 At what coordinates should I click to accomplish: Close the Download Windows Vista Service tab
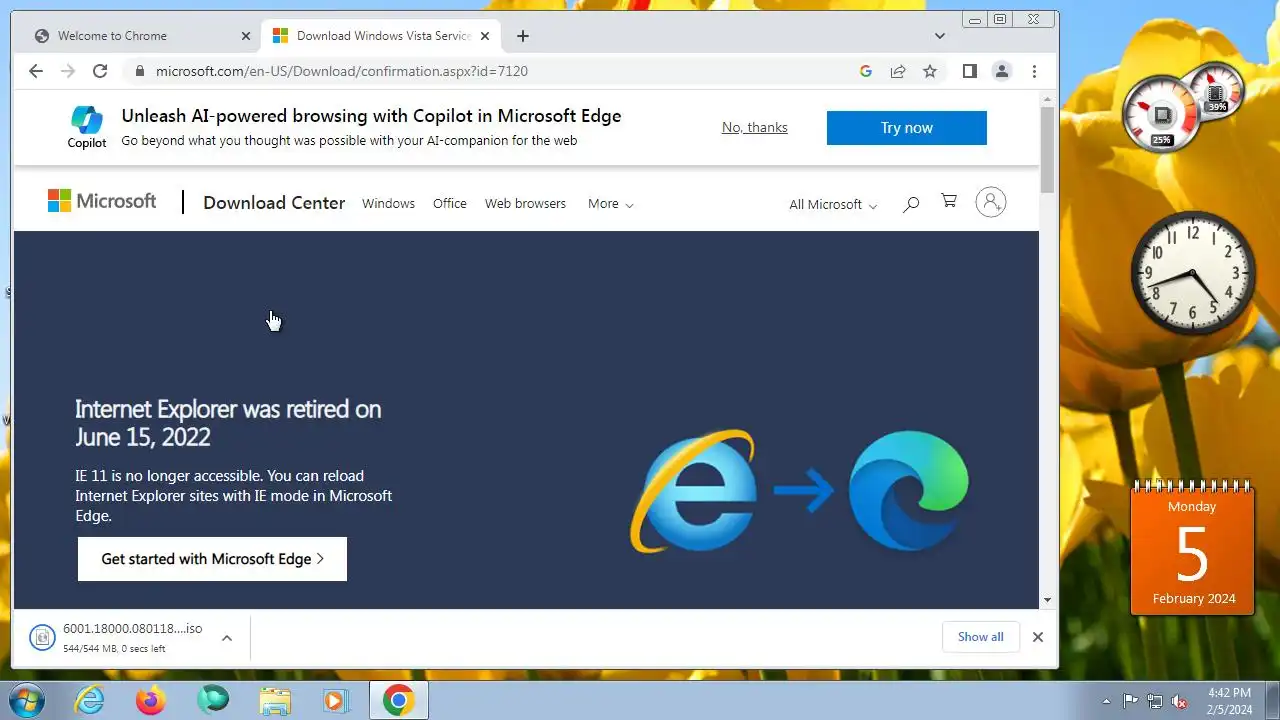click(x=485, y=36)
